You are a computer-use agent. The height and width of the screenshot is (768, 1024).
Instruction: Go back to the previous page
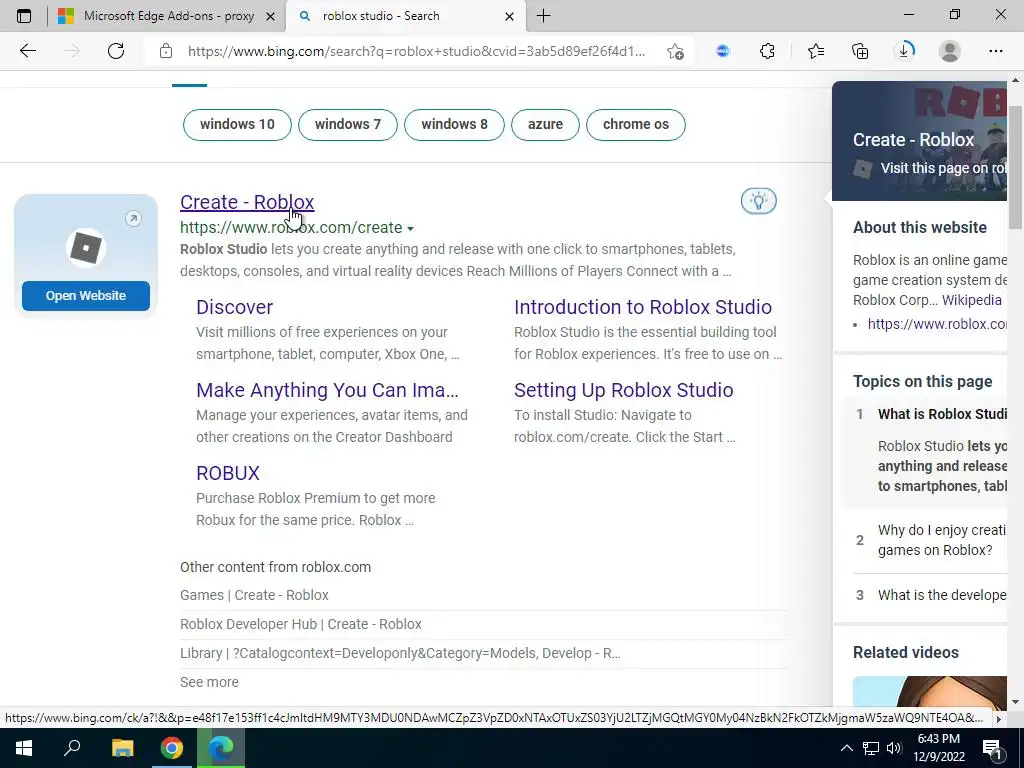pyautogui.click(x=27, y=51)
